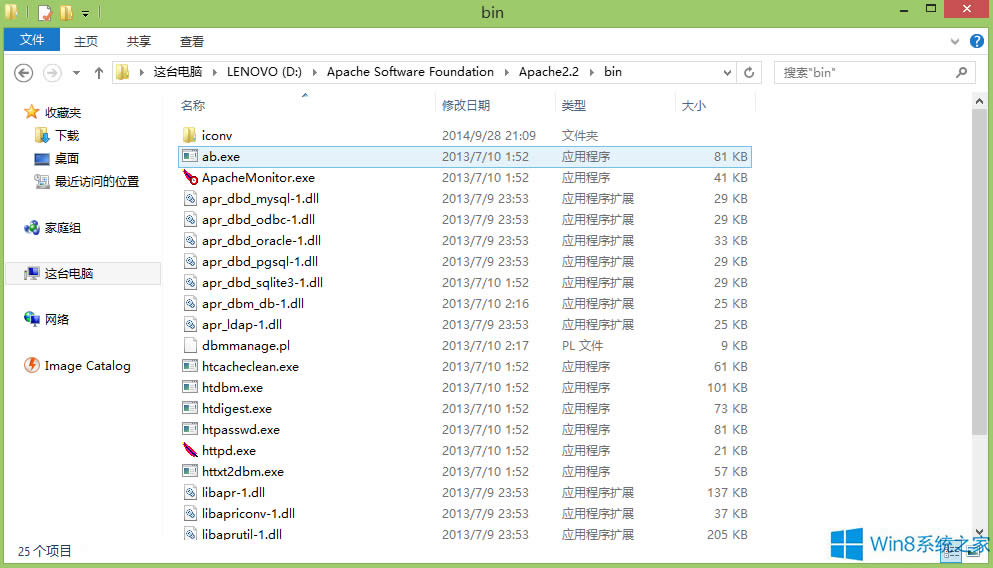Expand the chevron after 这台电脑 in path
This screenshot has width=993, height=568.
[215, 72]
